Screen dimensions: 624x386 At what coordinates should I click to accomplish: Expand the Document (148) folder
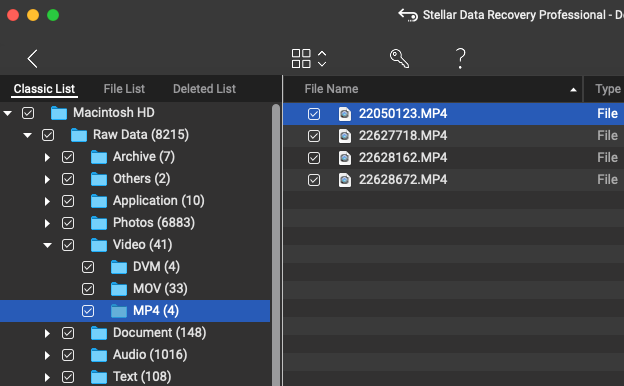[x=47, y=333]
